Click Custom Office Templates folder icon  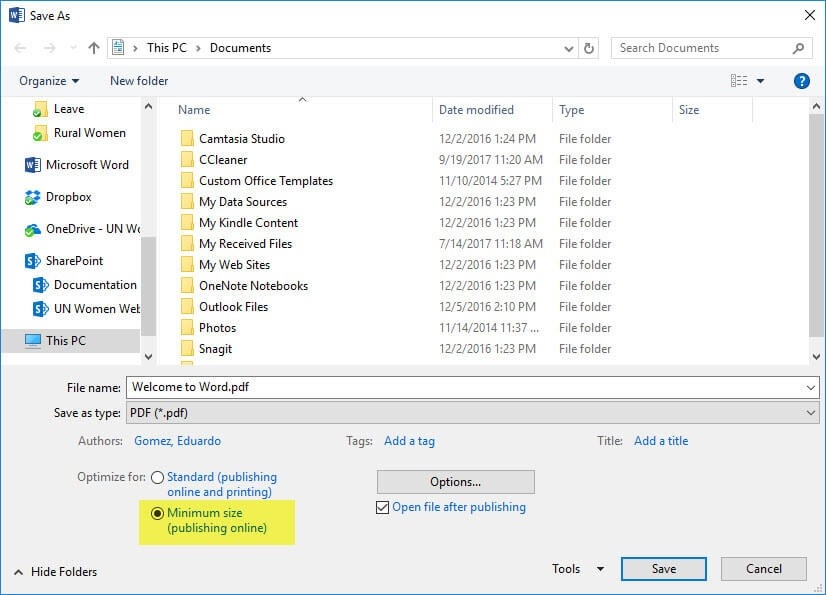[x=187, y=180]
